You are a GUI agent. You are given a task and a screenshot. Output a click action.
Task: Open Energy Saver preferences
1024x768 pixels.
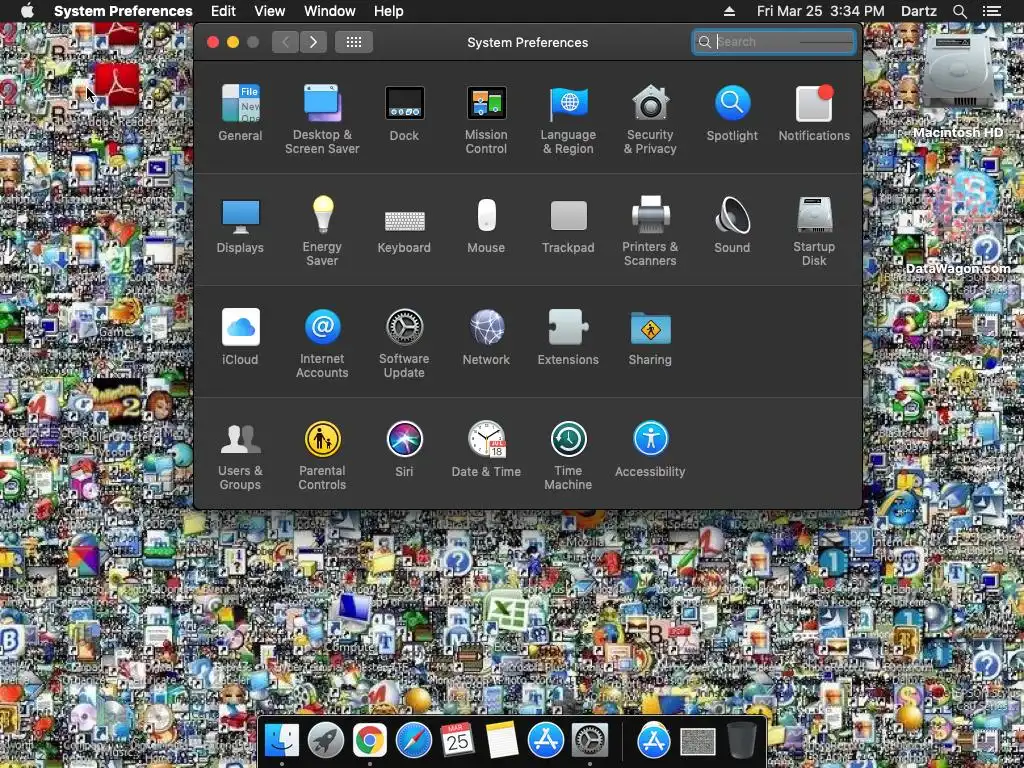point(322,231)
